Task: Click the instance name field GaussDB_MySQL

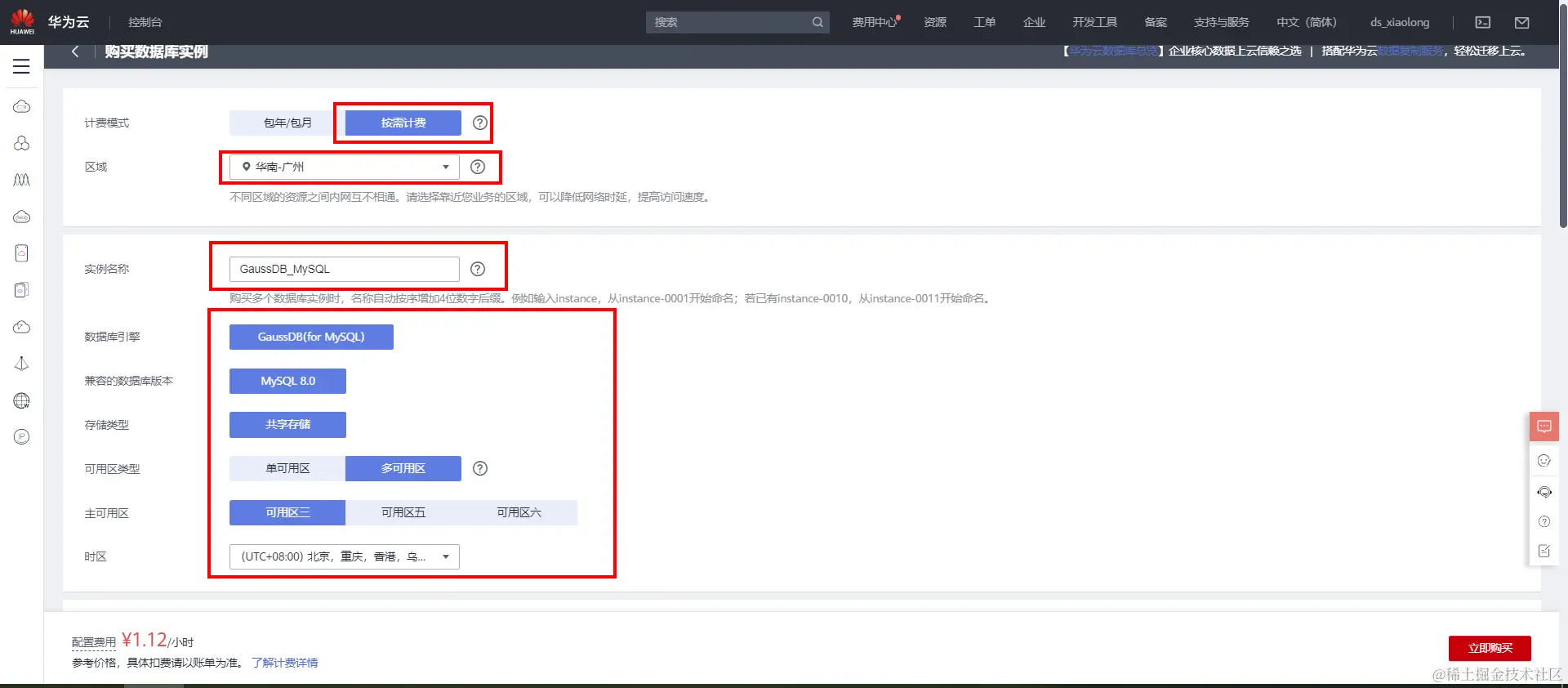Action: click(345, 269)
